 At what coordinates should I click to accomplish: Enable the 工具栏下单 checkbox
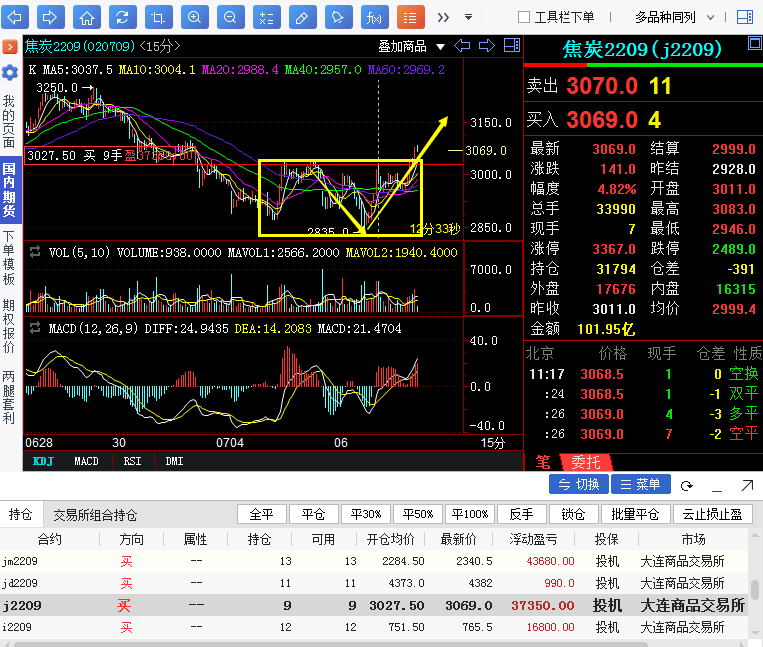(524, 17)
